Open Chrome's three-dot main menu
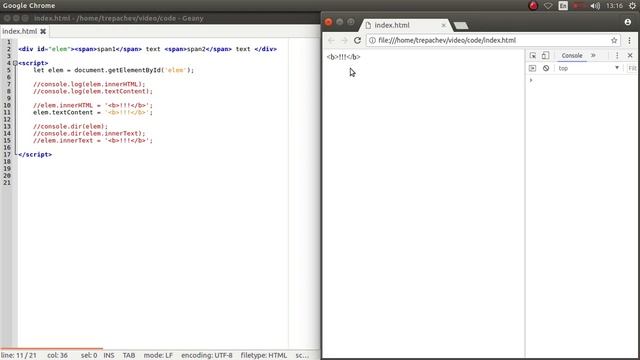 coord(629,40)
